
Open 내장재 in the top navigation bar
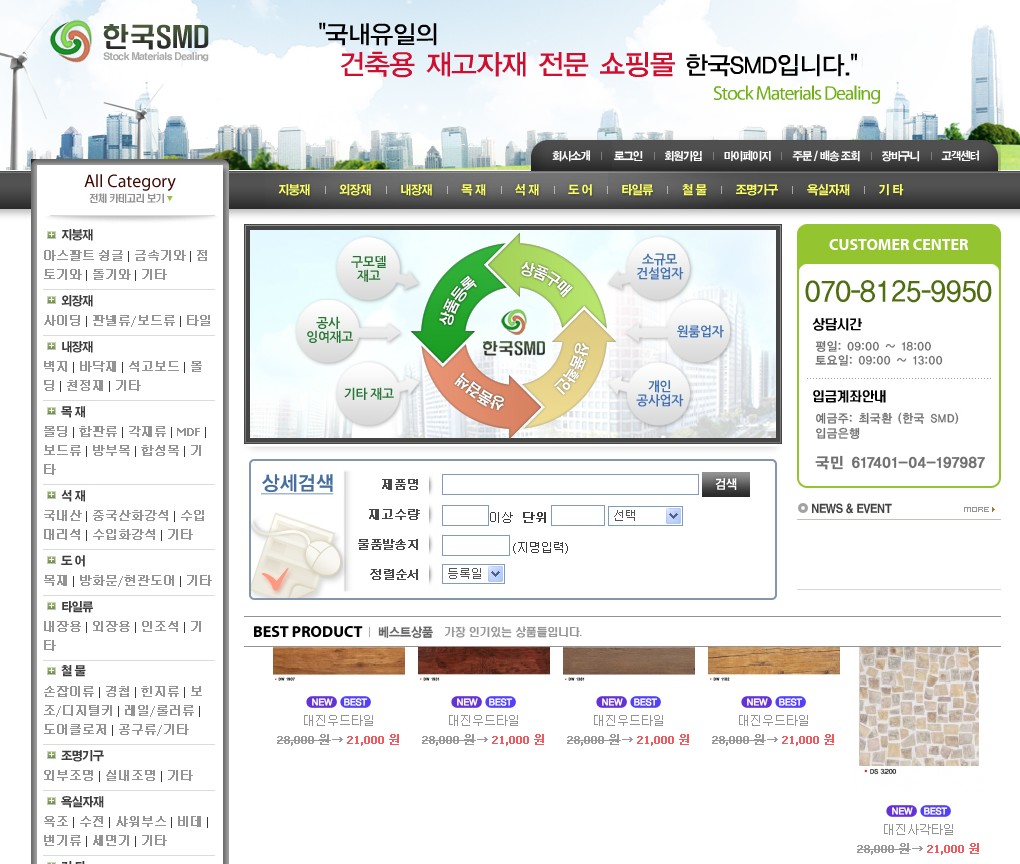pos(416,190)
